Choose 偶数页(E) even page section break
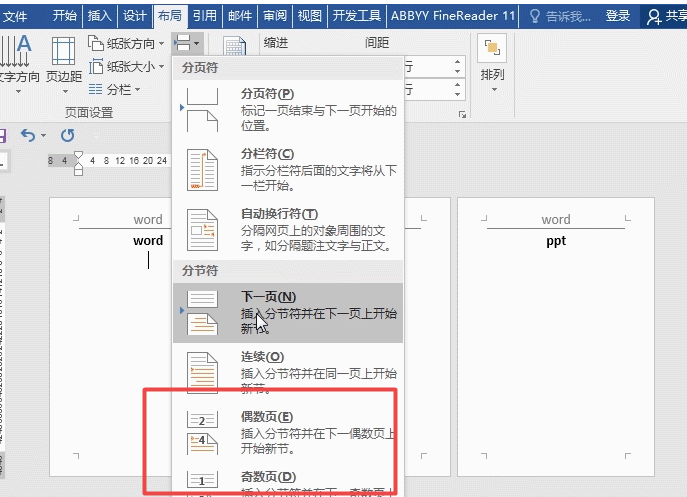The width and height of the screenshot is (687, 497). pos(288,433)
